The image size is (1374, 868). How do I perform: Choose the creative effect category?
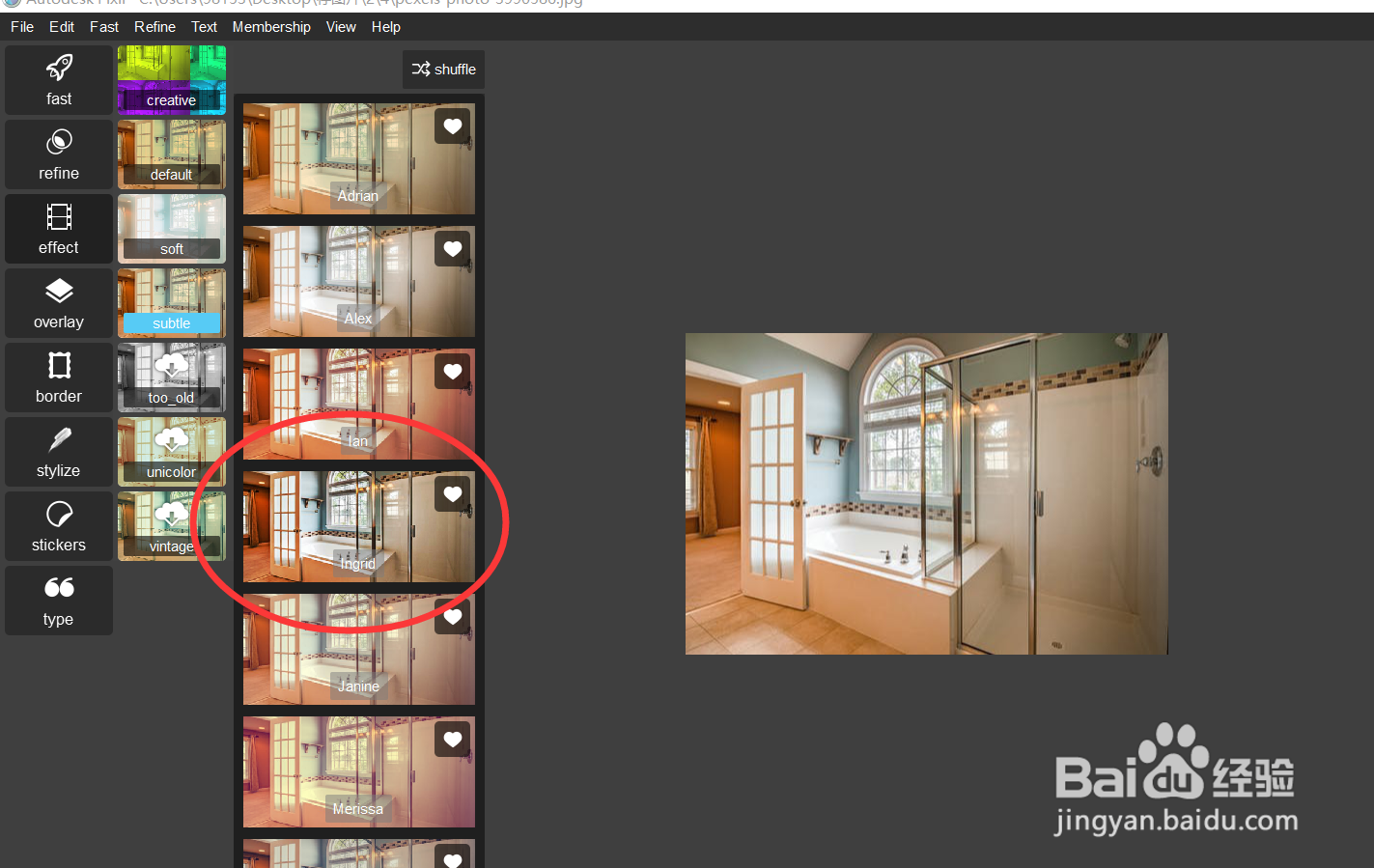click(172, 80)
